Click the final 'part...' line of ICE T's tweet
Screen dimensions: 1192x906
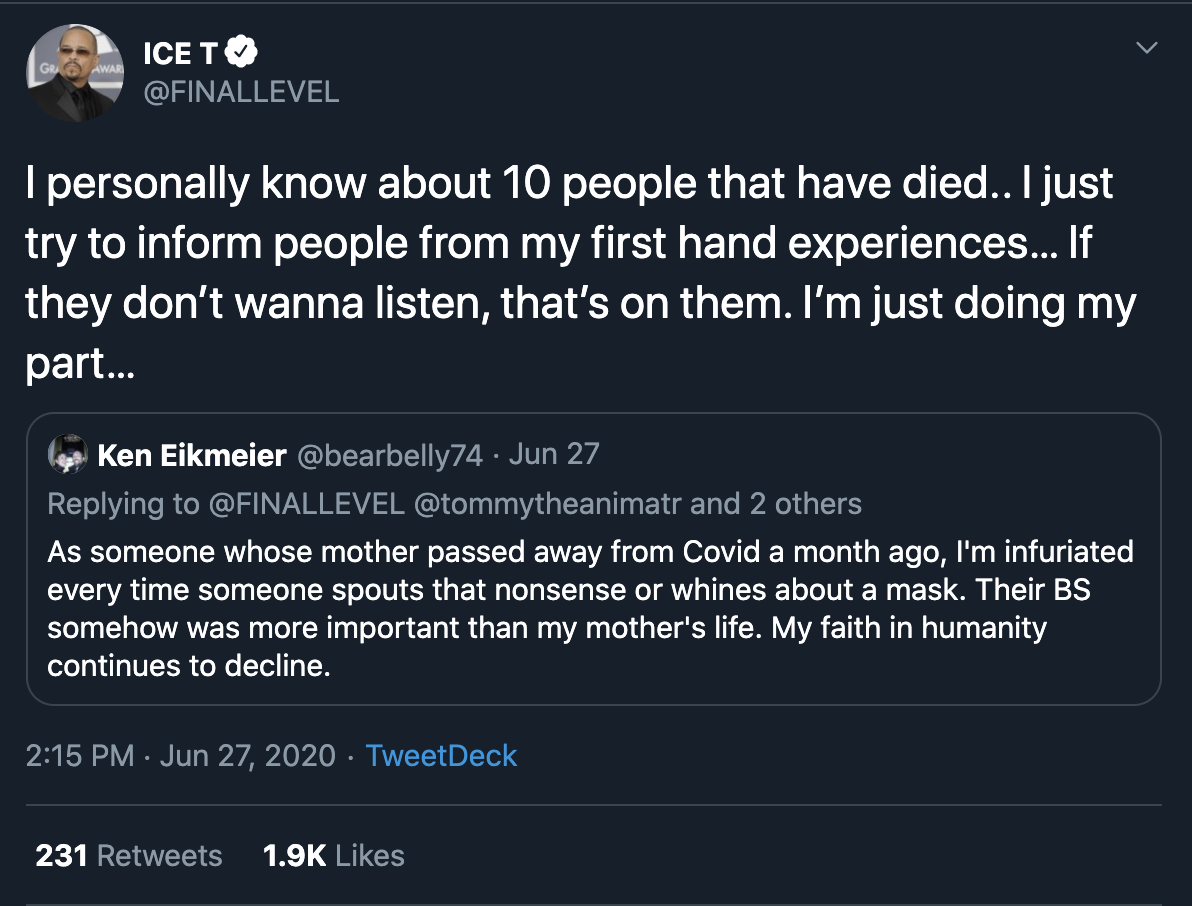(x=79, y=362)
